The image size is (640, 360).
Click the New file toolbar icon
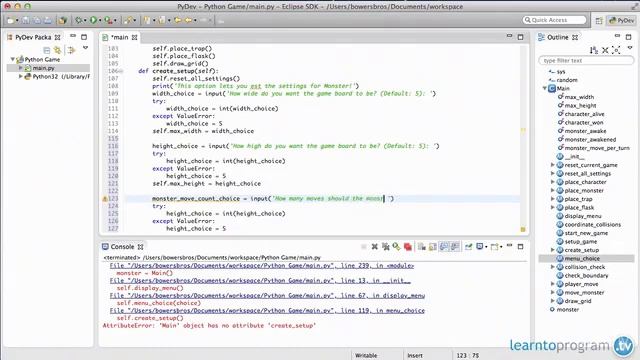(11, 20)
